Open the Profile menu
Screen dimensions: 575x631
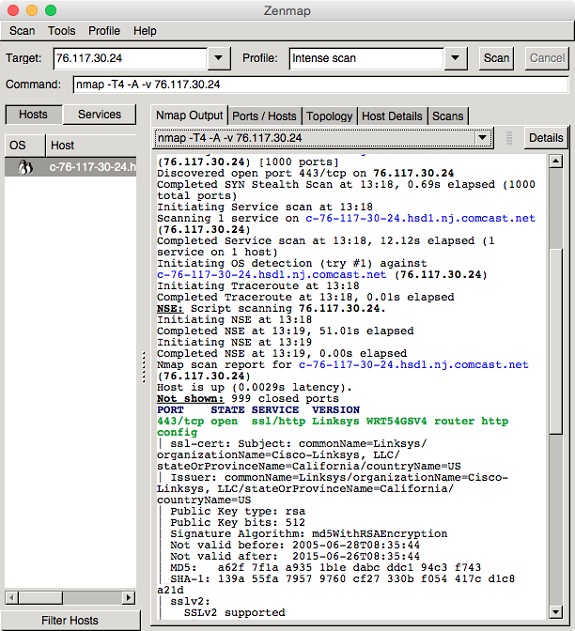pos(104,31)
